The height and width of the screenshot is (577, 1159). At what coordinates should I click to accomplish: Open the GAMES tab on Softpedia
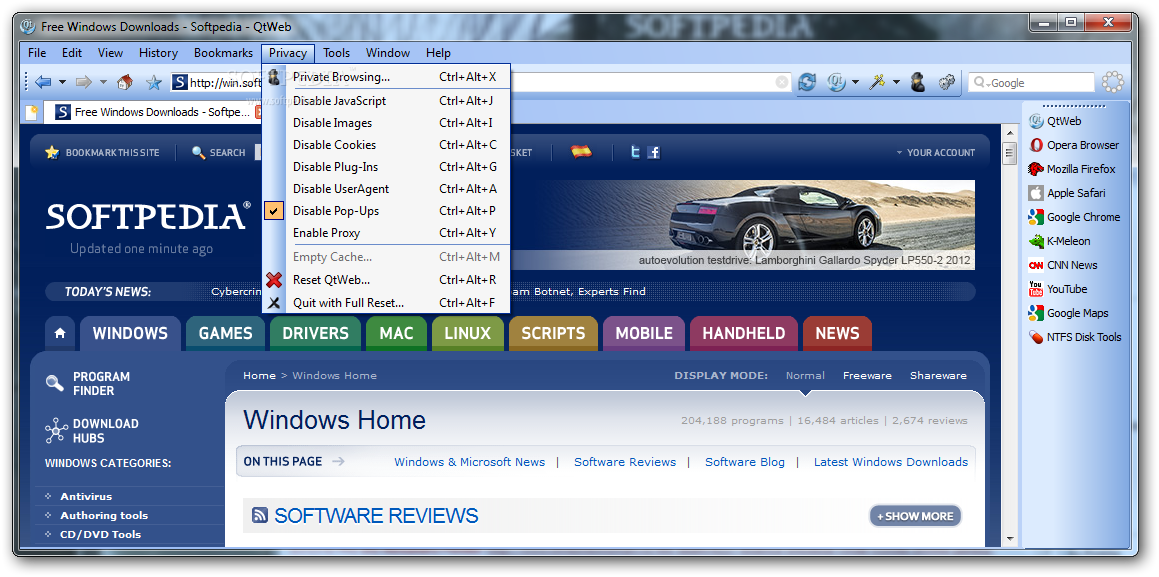pyautogui.click(x=225, y=333)
